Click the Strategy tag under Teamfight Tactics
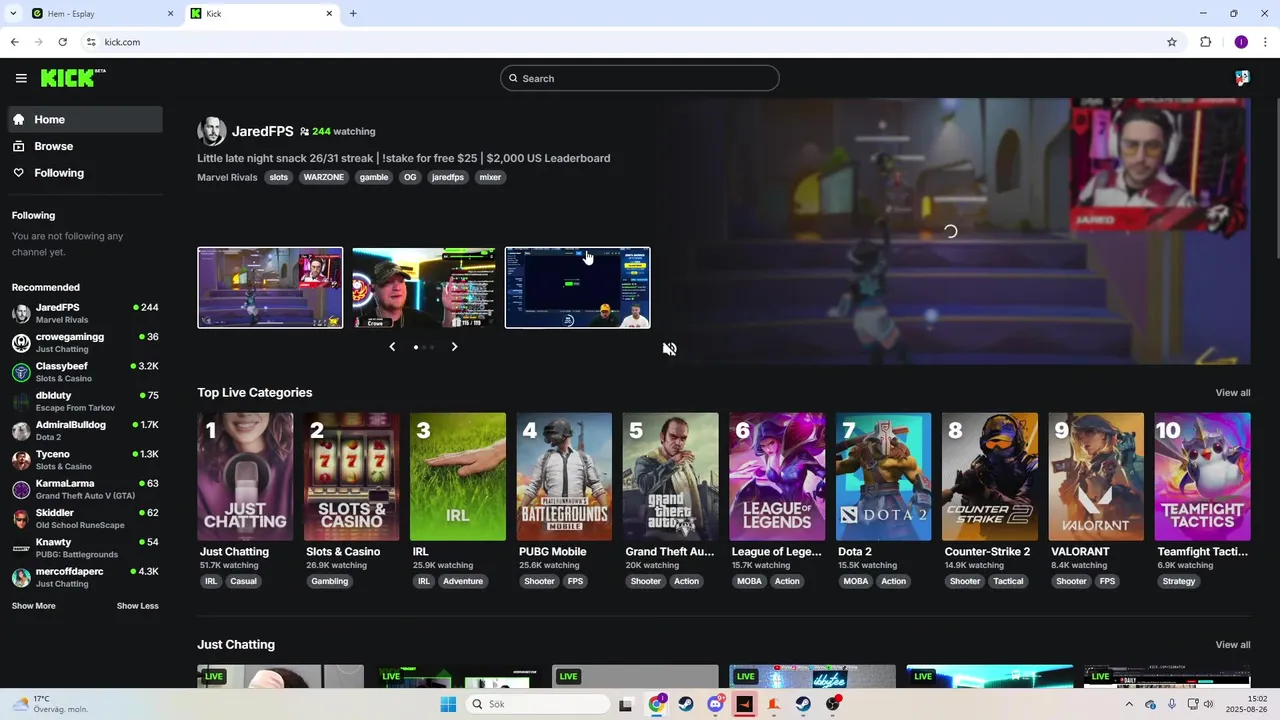 click(x=1179, y=581)
